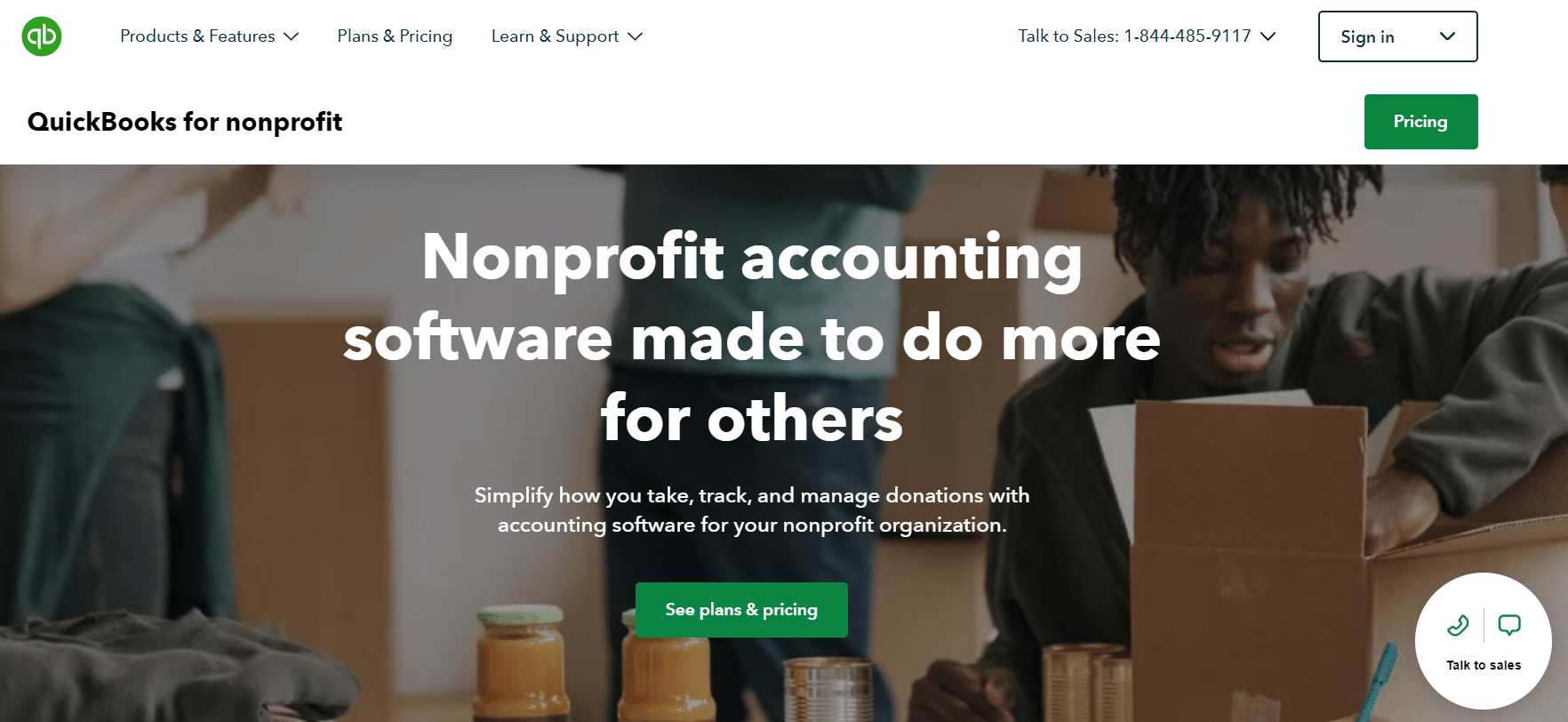The width and height of the screenshot is (1568, 722).
Task: Open the Plans & Pricing menu item
Action: pos(395,36)
